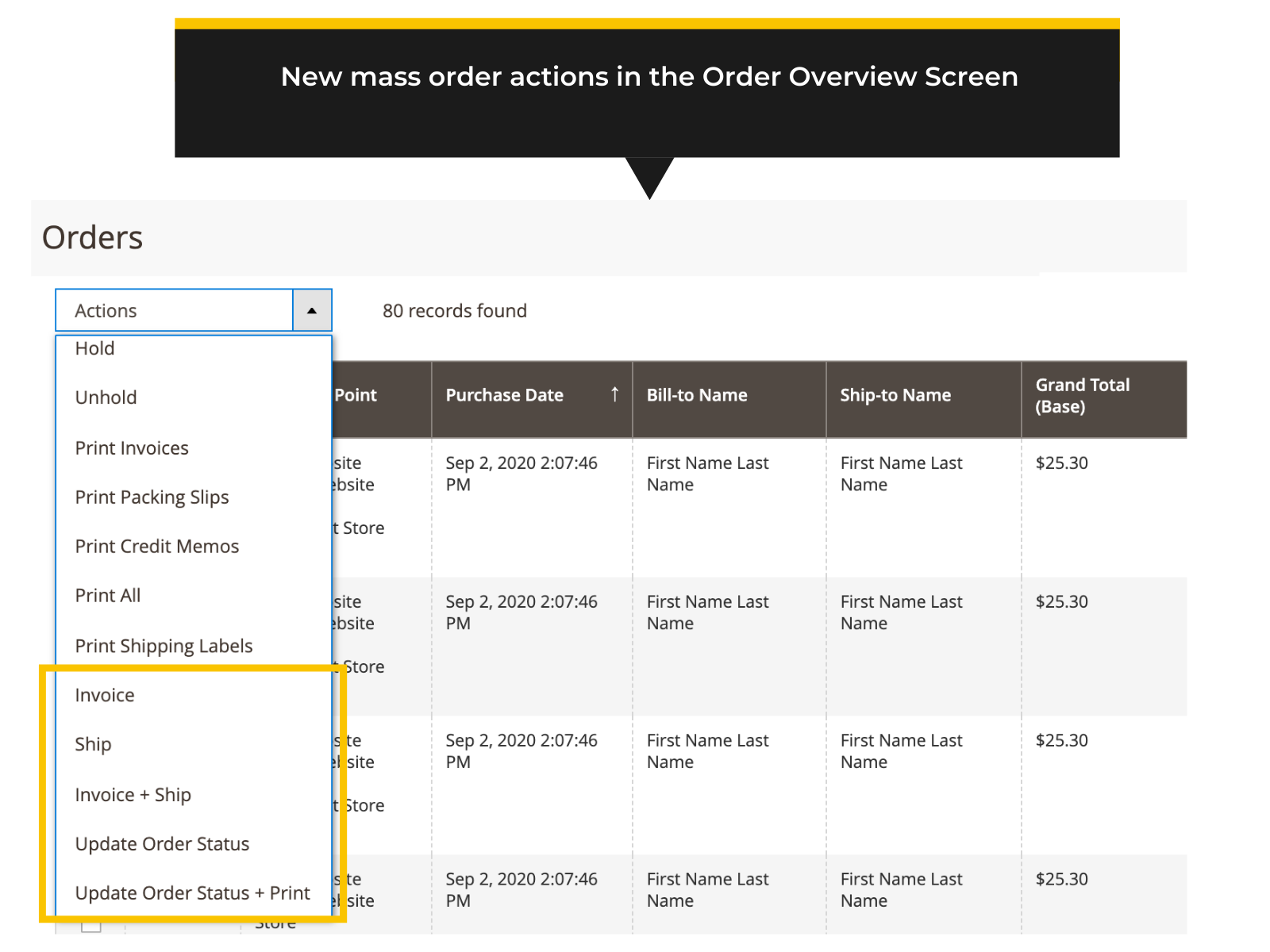Select Print Credit Memos
Screen dimensions: 1270x952
click(x=156, y=546)
